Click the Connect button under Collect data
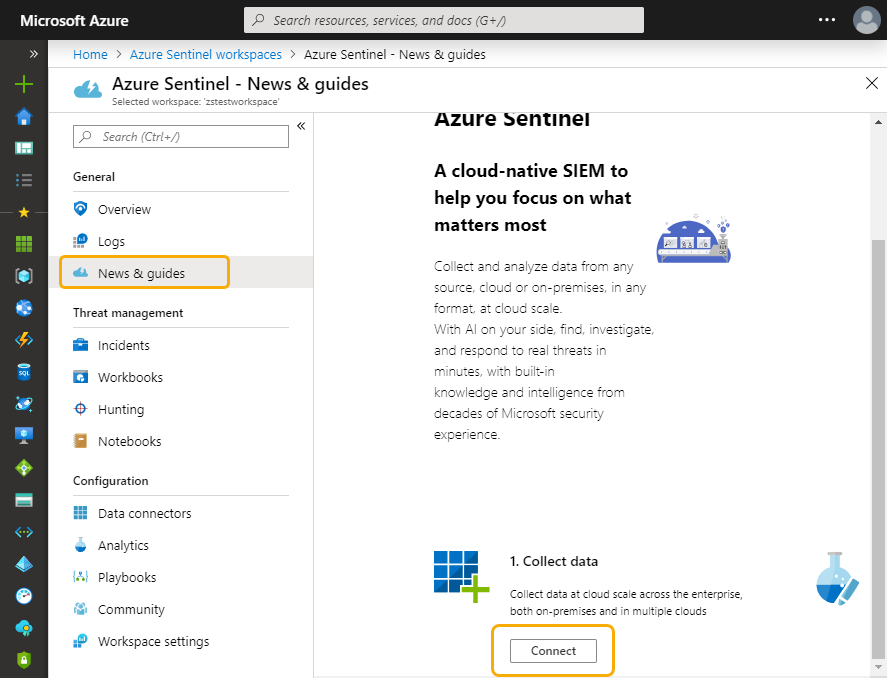The height and width of the screenshot is (678, 887). point(552,650)
